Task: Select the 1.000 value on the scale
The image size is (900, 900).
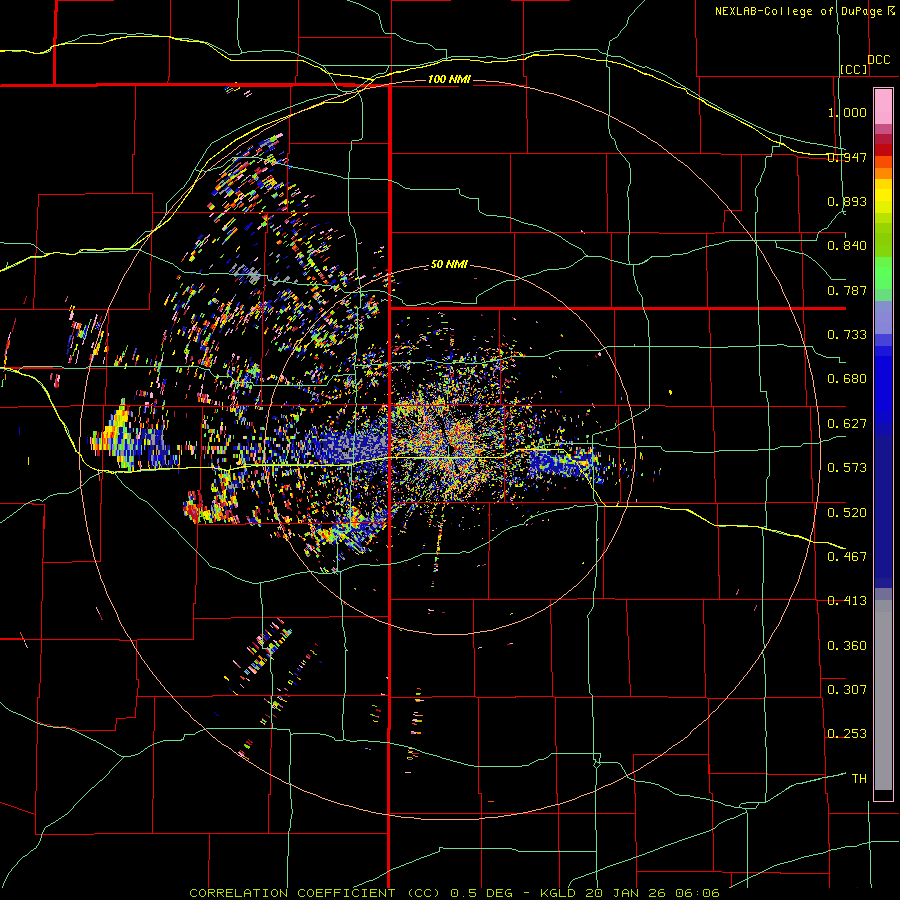Action: [847, 112]
